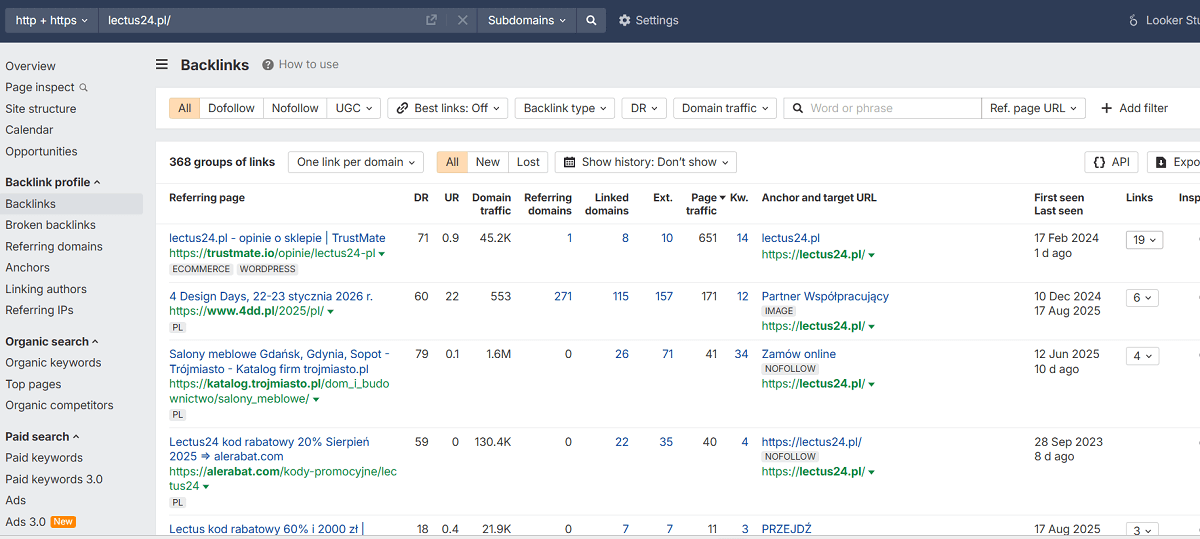1200x539 pixels.
Task: Select the Dofollow filter
Action: click(x=231, y=108)
